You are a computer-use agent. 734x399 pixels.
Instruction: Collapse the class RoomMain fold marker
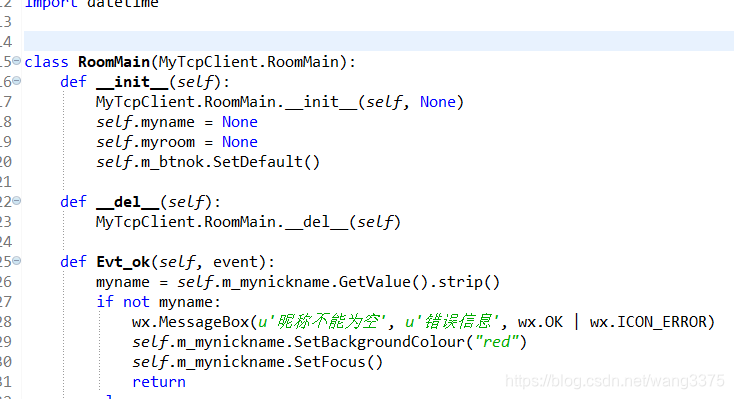[16, 60]
